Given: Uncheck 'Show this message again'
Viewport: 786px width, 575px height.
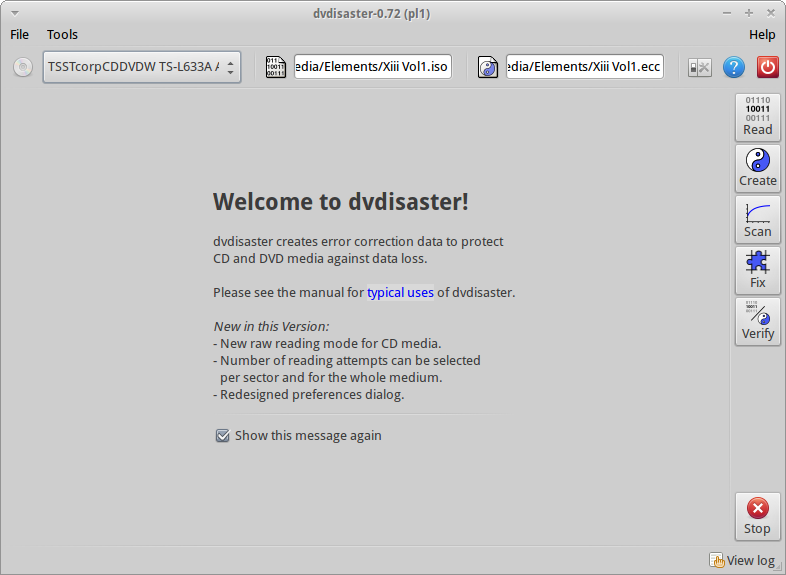Looking at the screenshot, I should [223, 436].
